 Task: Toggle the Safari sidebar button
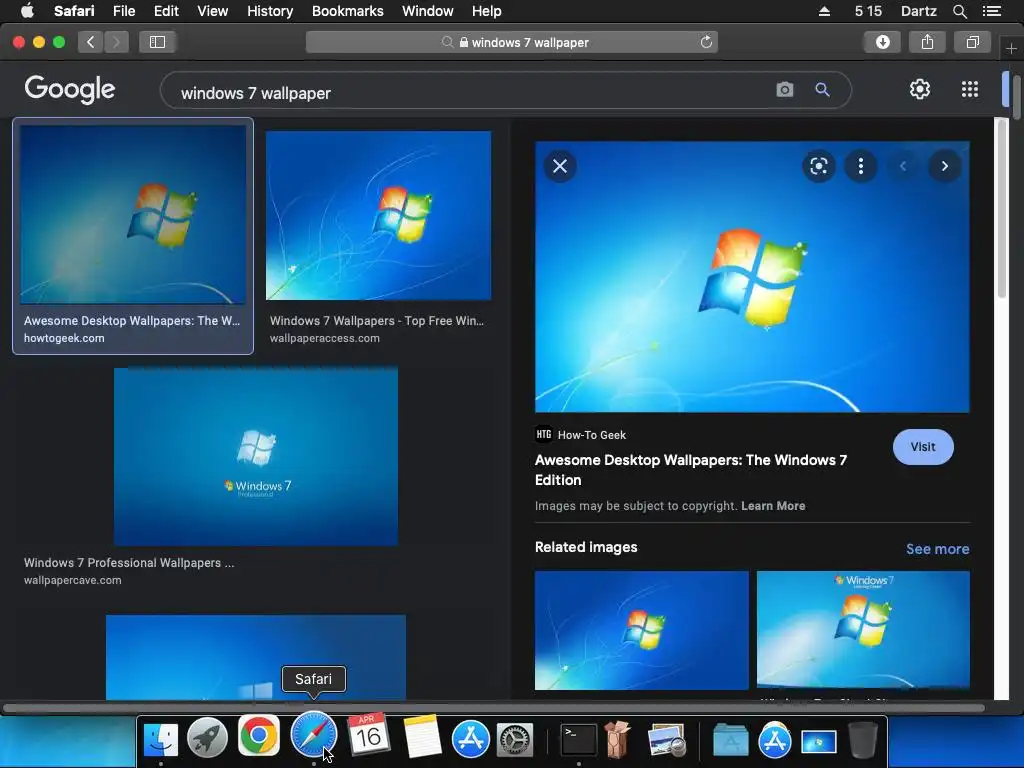(x=157, y=42)
